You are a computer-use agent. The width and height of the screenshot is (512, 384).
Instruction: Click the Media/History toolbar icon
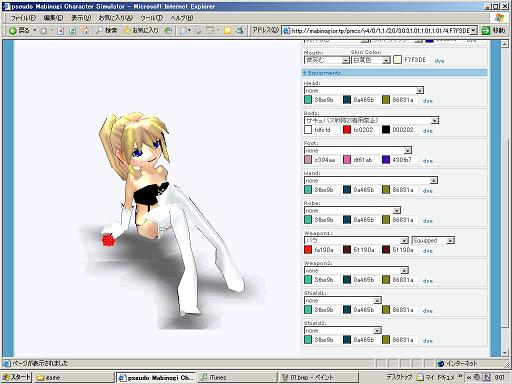click(169, 30)
